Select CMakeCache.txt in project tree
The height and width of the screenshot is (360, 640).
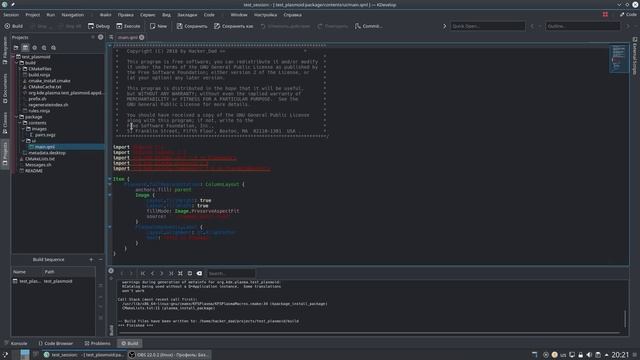pos(44,87)
